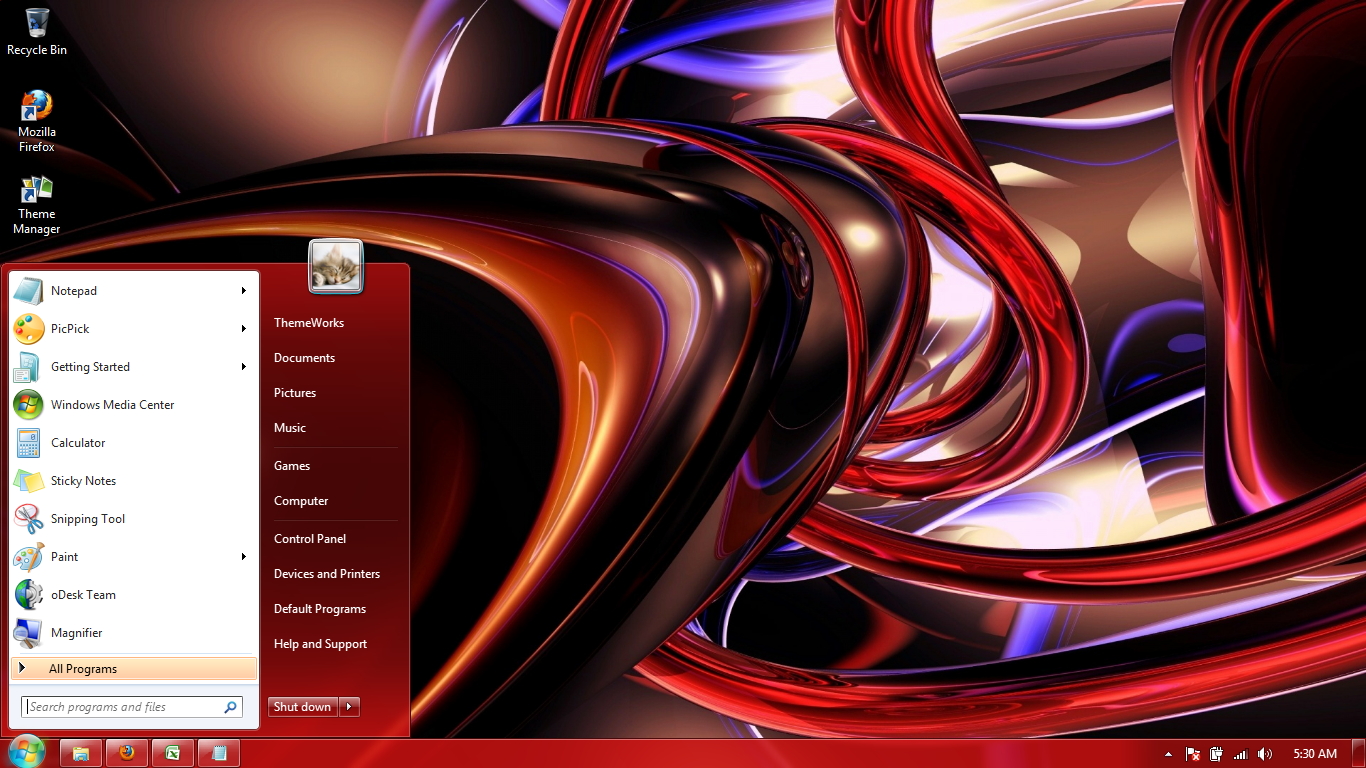Click the user account picture
The image size is (1366, 768).
tap(336, 266)
